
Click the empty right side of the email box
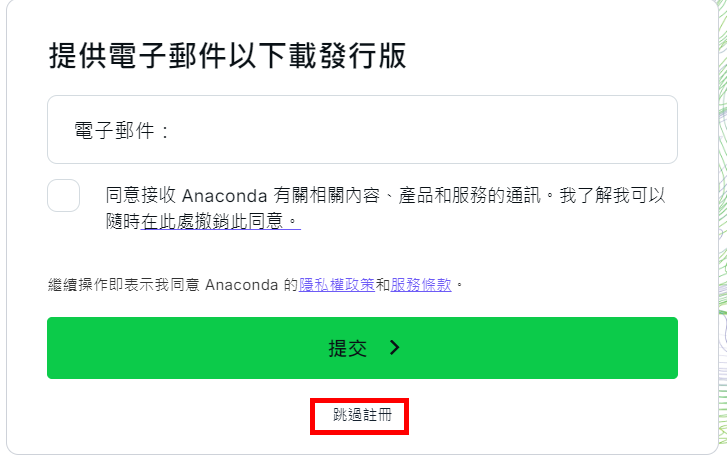(510, 130)
